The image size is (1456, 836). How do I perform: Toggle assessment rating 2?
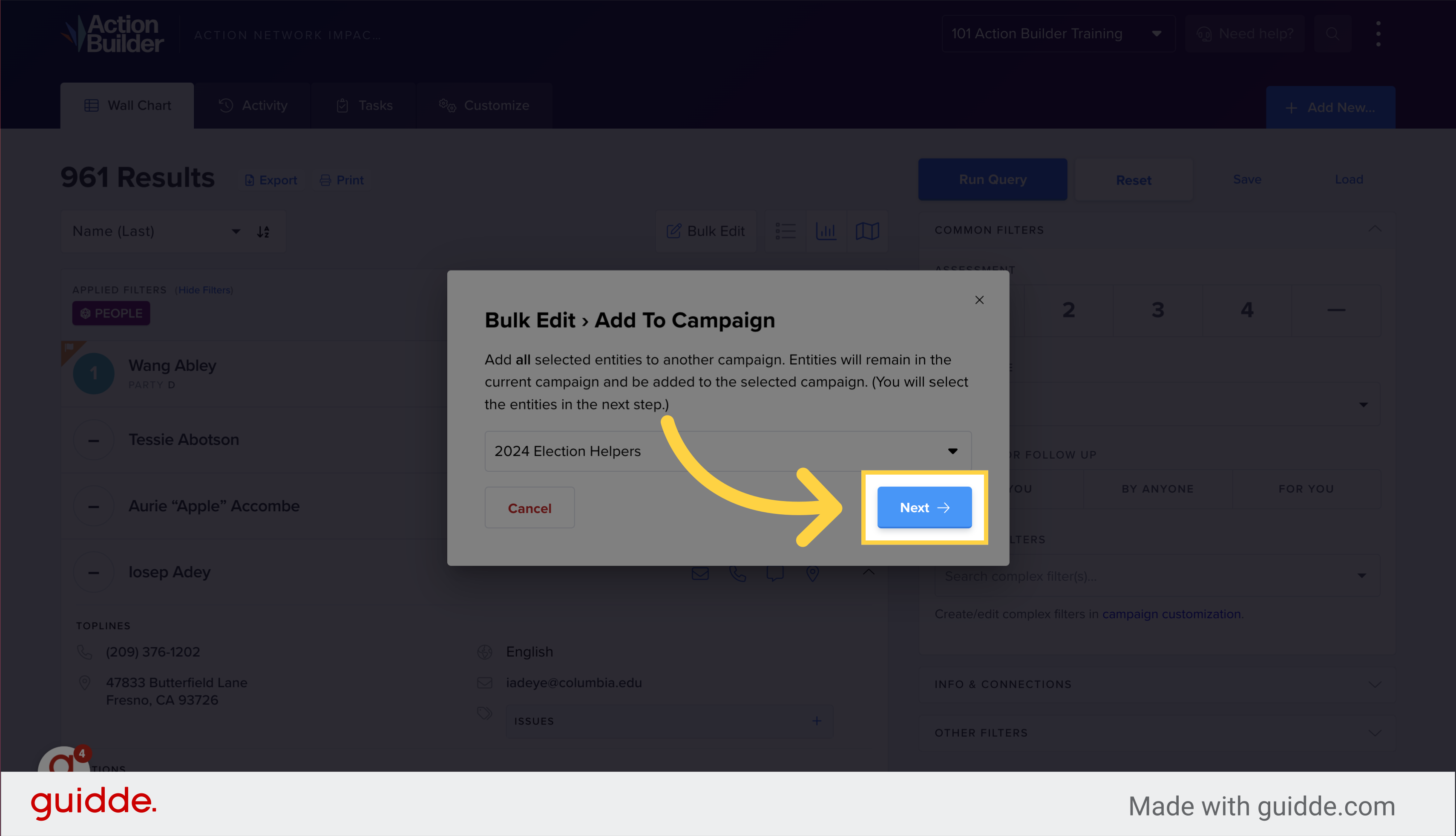tap(1069, 310)
